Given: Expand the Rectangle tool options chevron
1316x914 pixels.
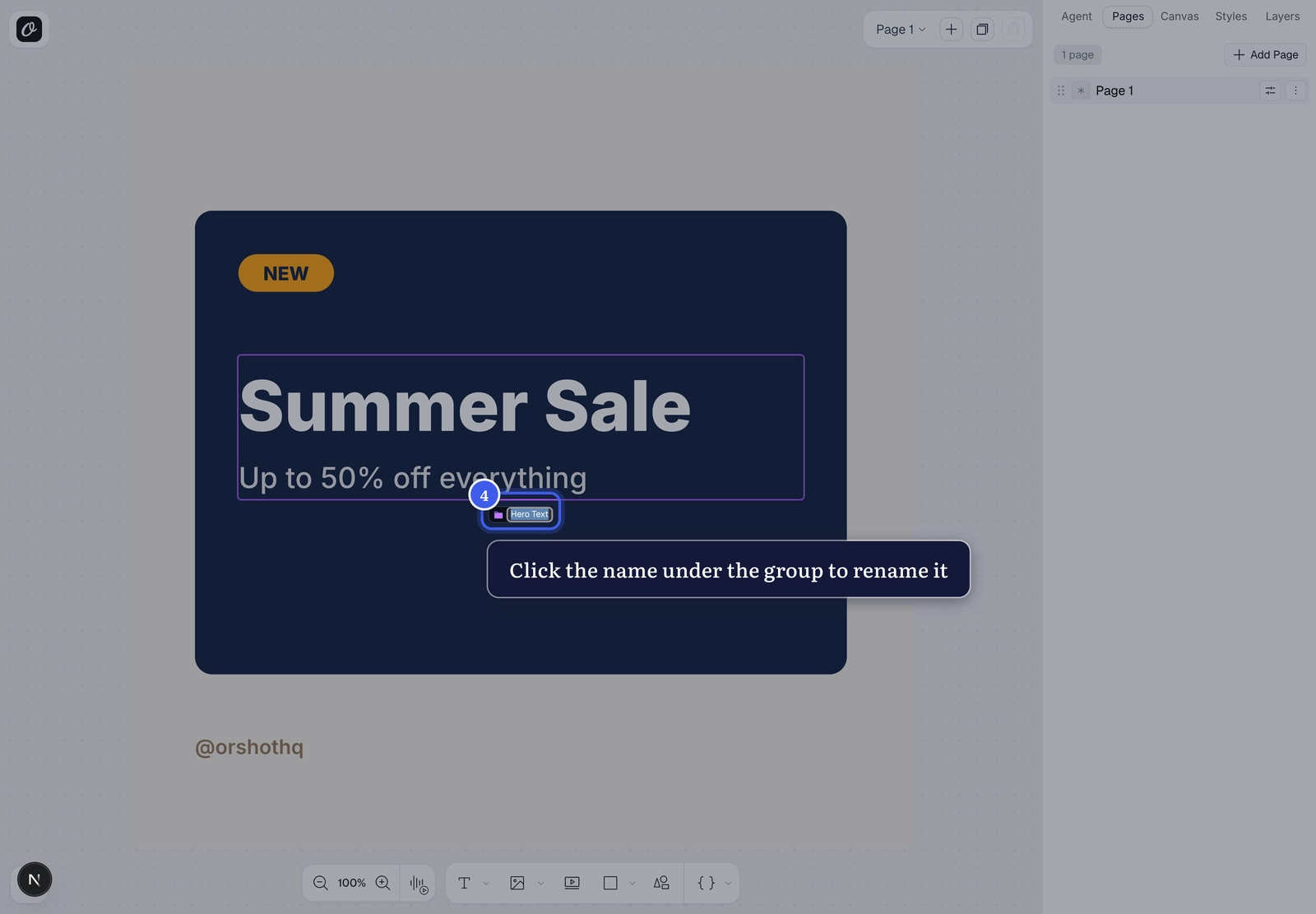Looking at the screenshot, I should tap(632, 884).
